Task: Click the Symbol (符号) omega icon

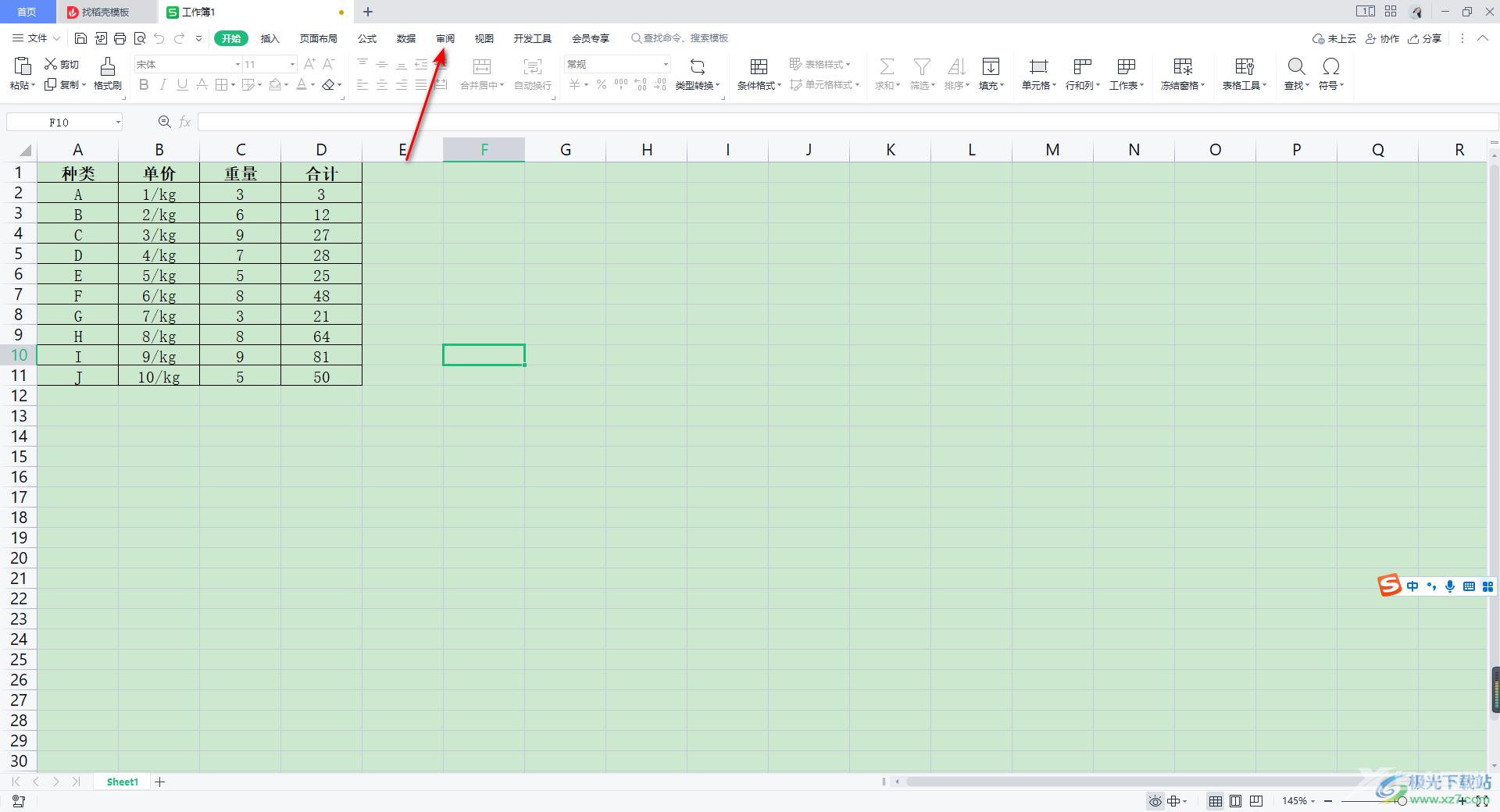Action: (x=1331, y=66)
